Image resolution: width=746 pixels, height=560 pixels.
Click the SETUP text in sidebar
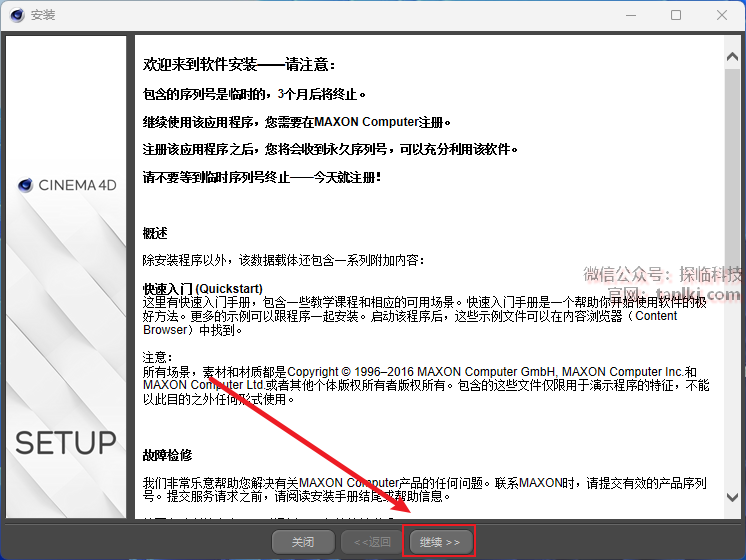click(66, 443)
